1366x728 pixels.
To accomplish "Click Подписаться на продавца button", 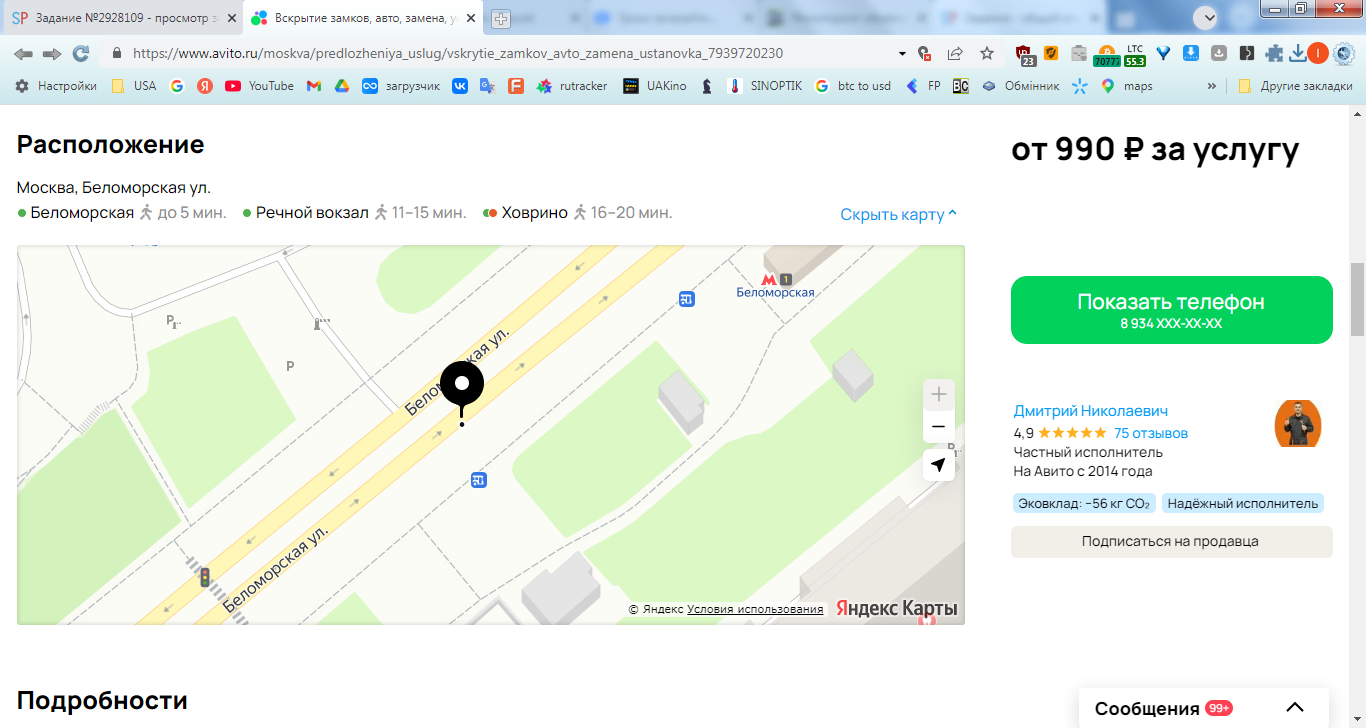I will (1171, 541).
